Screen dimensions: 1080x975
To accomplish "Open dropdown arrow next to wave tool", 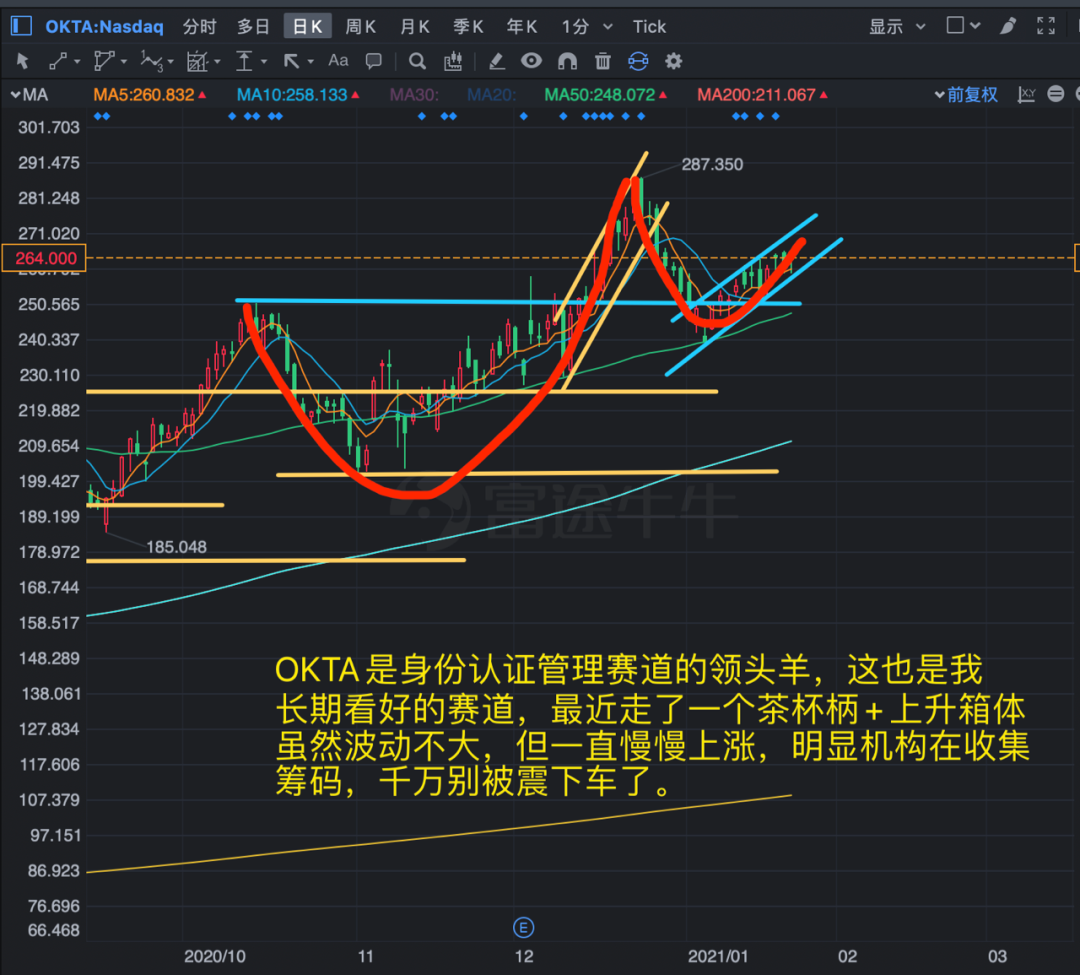I will (x=171, y=62).
